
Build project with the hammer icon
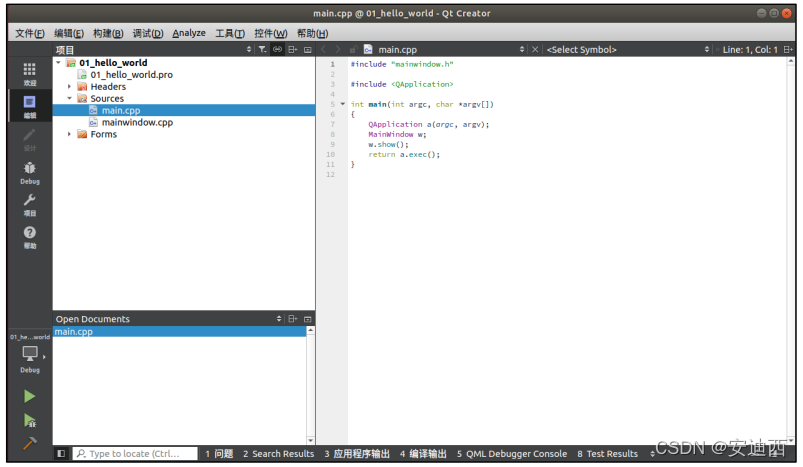(29, 443)
